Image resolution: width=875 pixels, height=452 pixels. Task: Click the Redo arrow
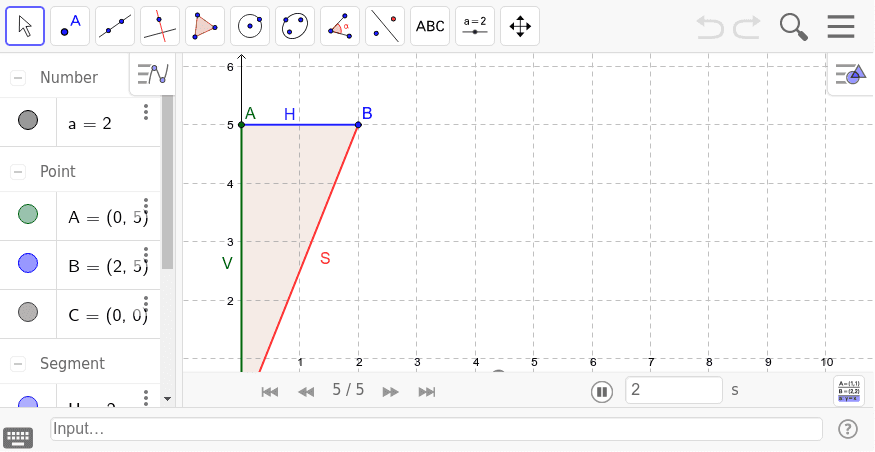[747, 26]
